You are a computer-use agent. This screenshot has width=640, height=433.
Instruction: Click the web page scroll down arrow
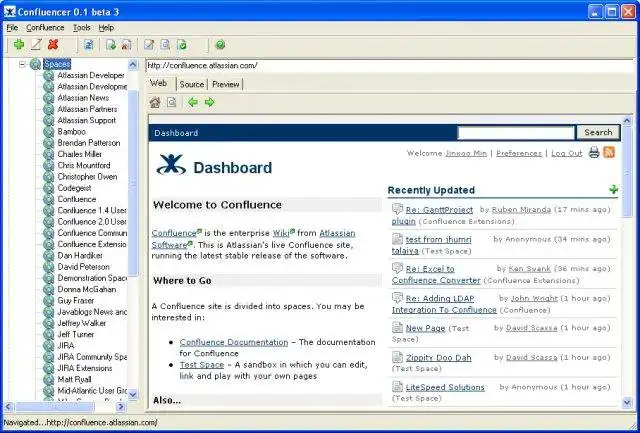[x=627, y=403]
